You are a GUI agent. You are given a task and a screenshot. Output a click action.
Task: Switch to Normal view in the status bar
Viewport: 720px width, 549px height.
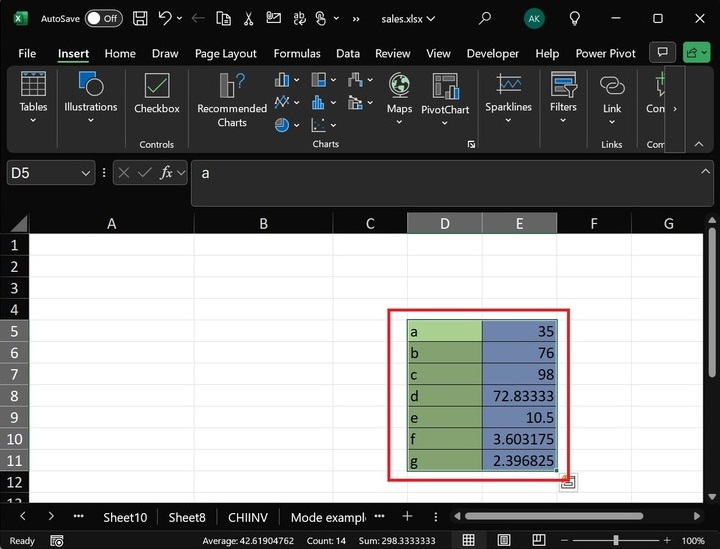click(x=468, y=540)
